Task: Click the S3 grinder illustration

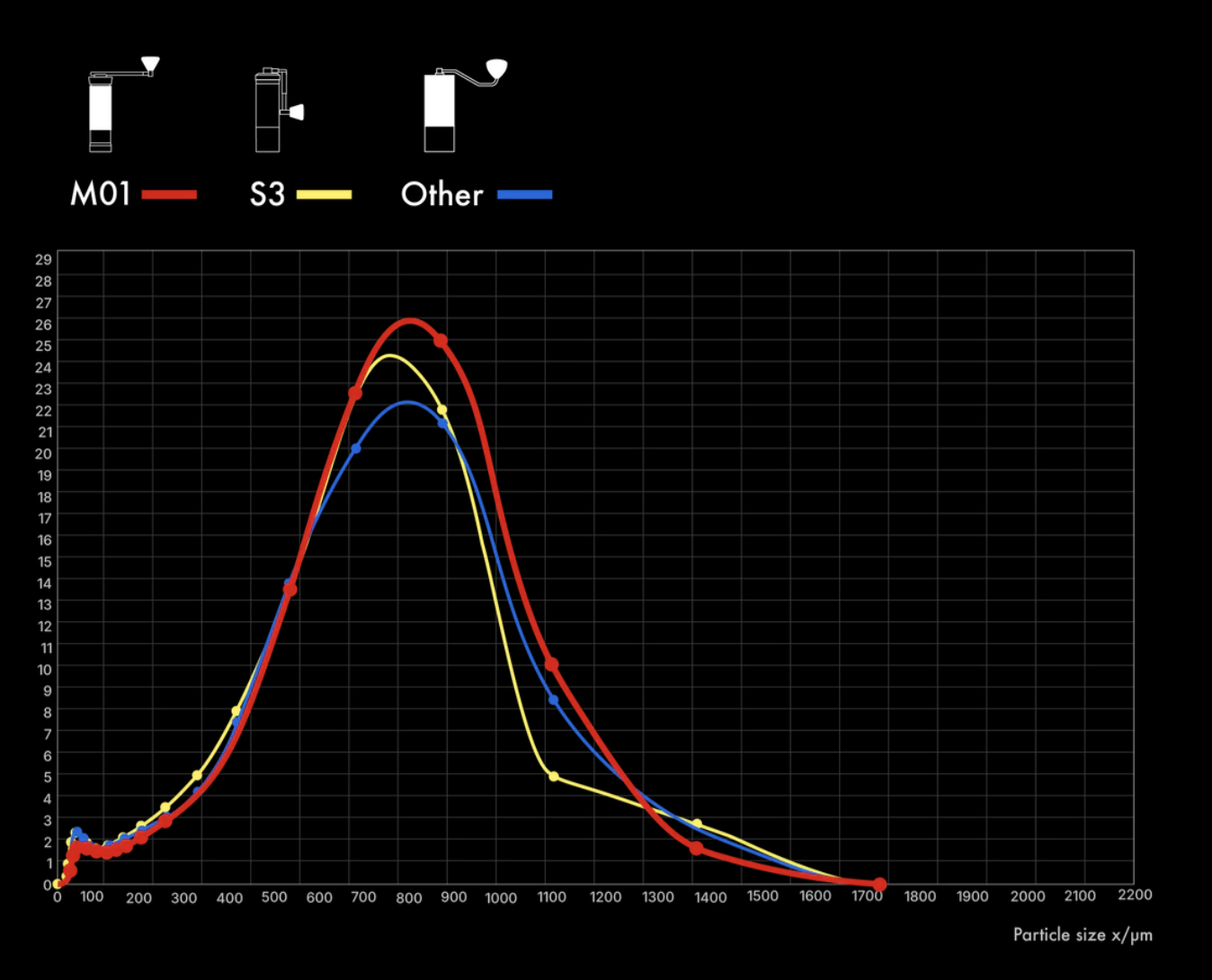Action: (x=279, y=109)
